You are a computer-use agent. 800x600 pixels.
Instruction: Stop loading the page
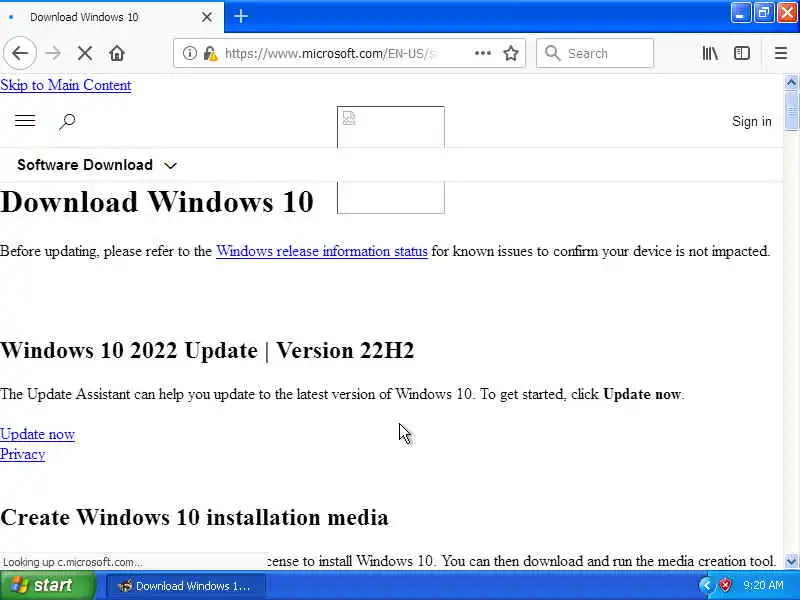pyautogui.click(x=85, y=53)
